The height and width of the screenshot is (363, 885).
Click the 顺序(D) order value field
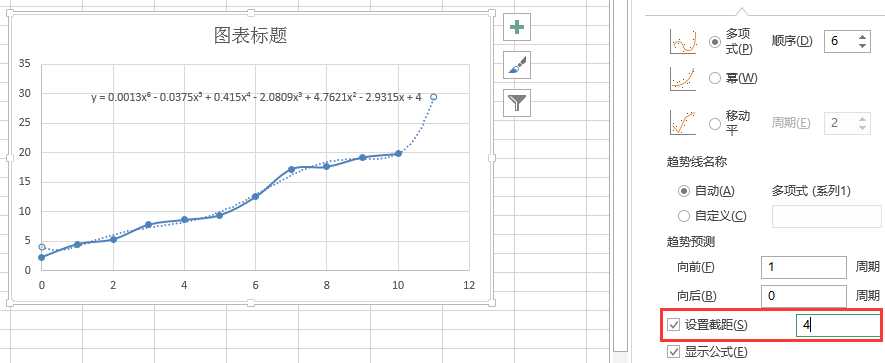point(840,41)
